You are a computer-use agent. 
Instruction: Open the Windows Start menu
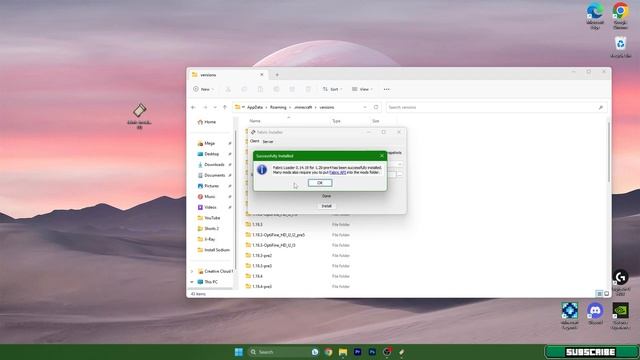click(239, 352)
